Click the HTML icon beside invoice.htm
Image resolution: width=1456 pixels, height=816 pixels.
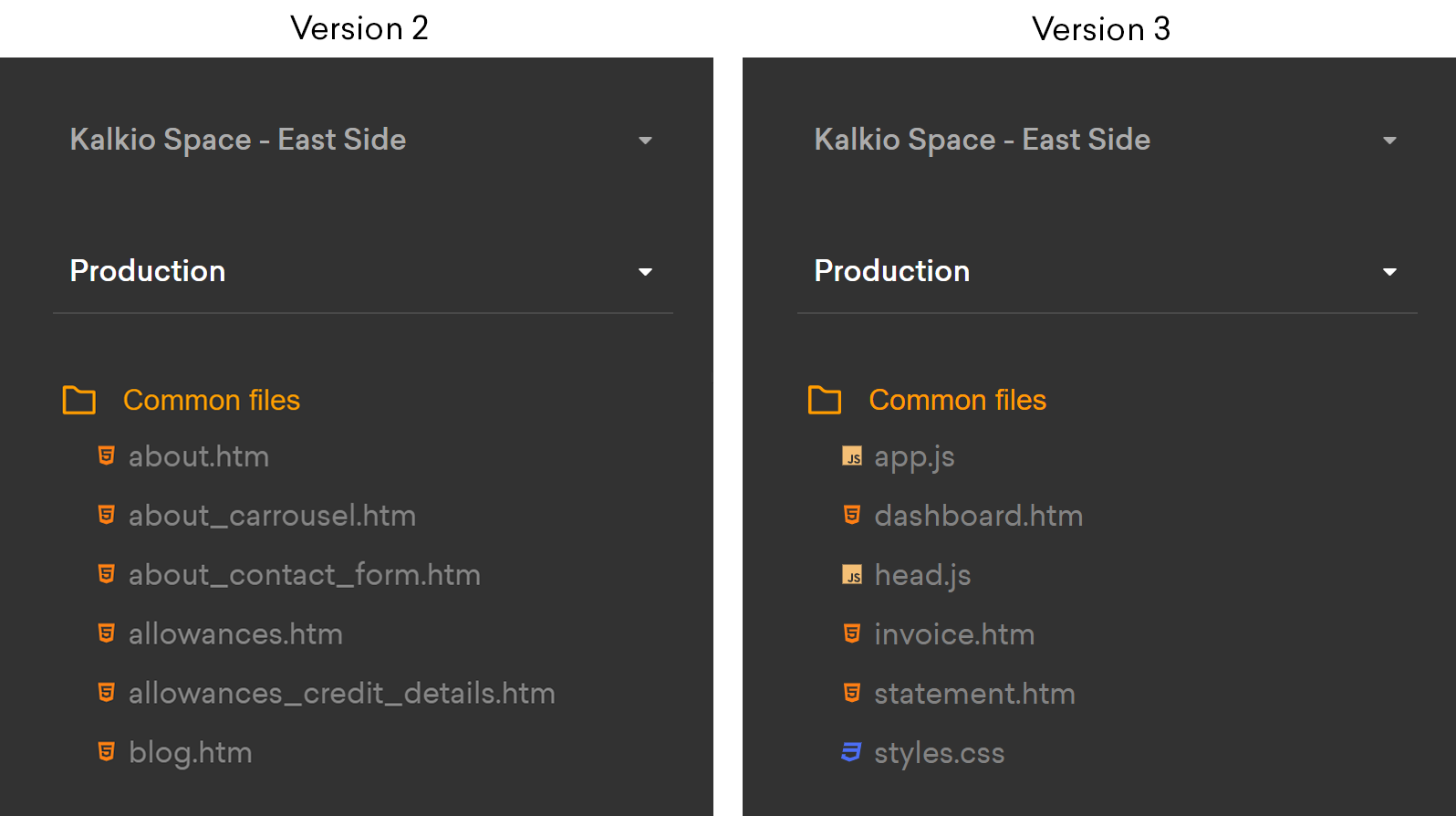[852, 633]
